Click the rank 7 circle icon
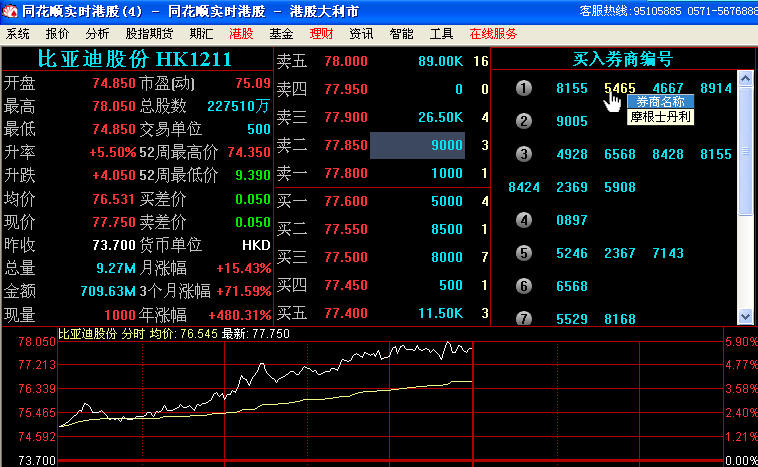Image resolution: width=758 pixels, height=467 pixels. [x=523, y=319]
